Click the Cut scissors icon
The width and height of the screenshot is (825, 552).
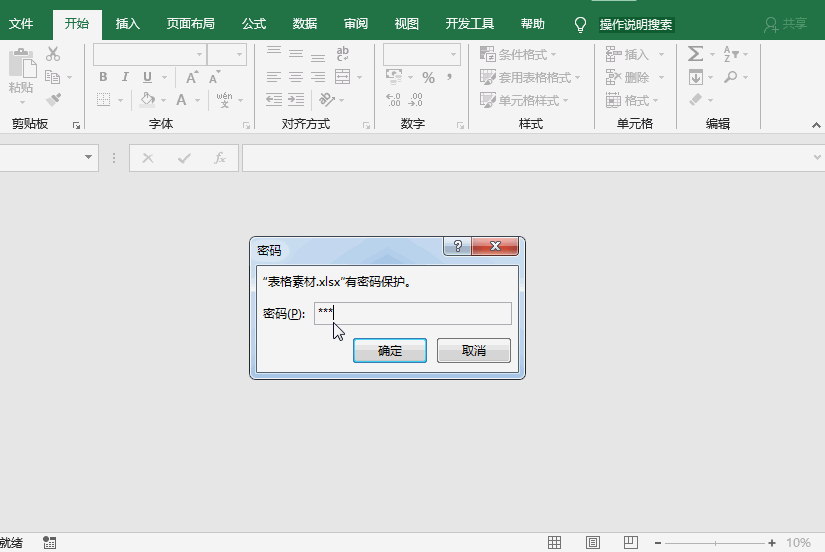pos(53,55)
